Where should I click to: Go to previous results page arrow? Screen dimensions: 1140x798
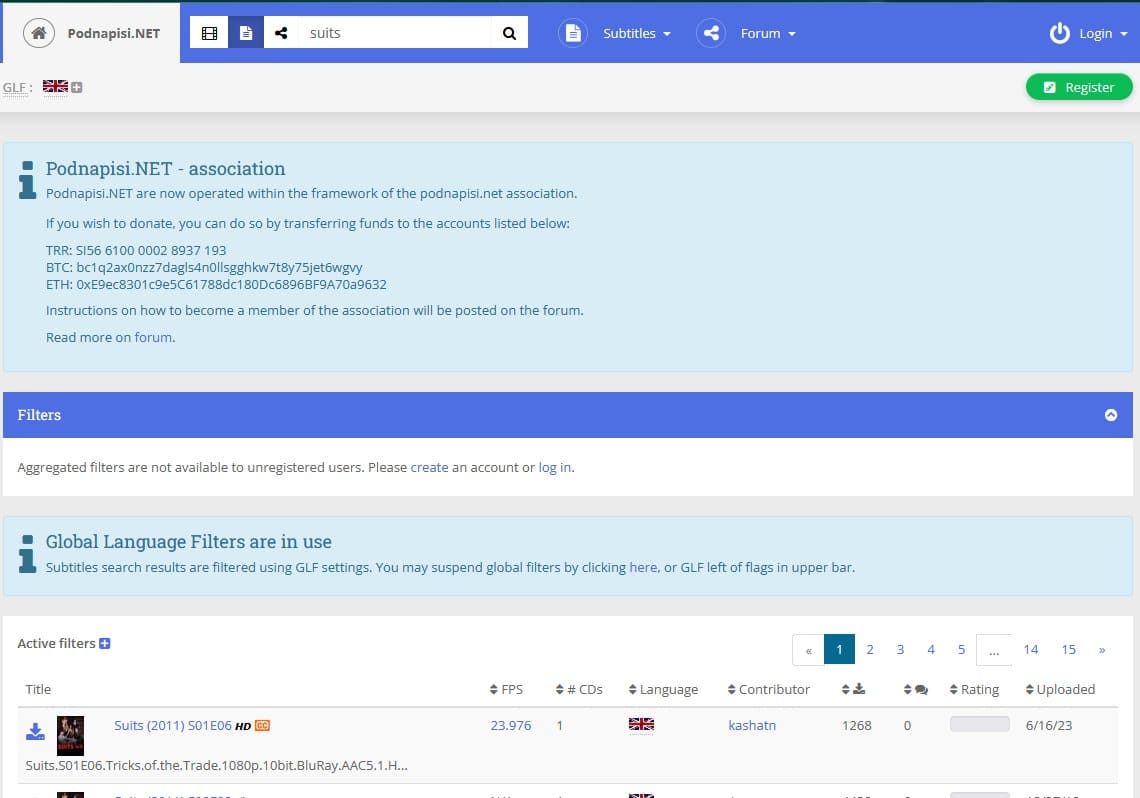tap(808, 650)
